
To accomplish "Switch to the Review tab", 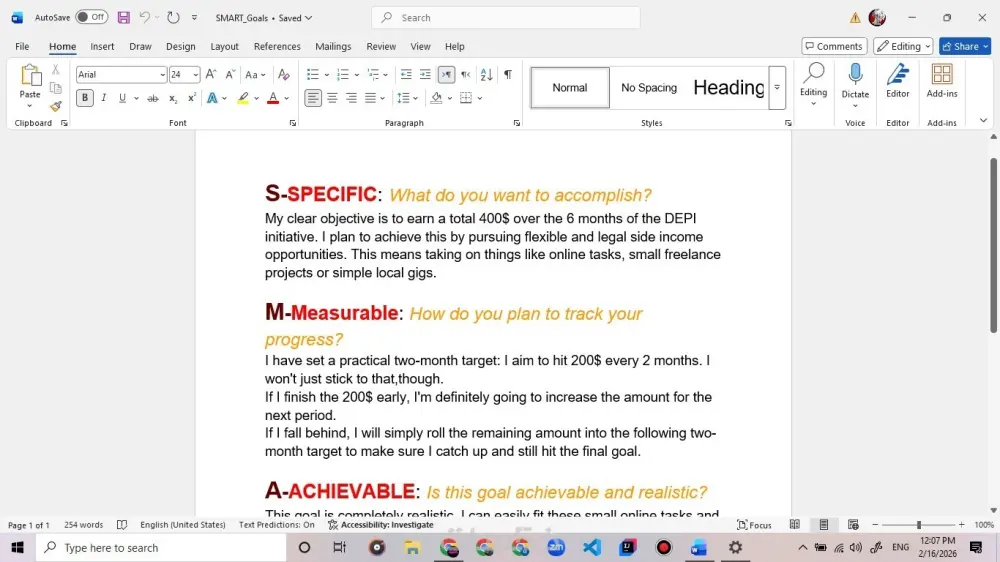I will [381, 46].
